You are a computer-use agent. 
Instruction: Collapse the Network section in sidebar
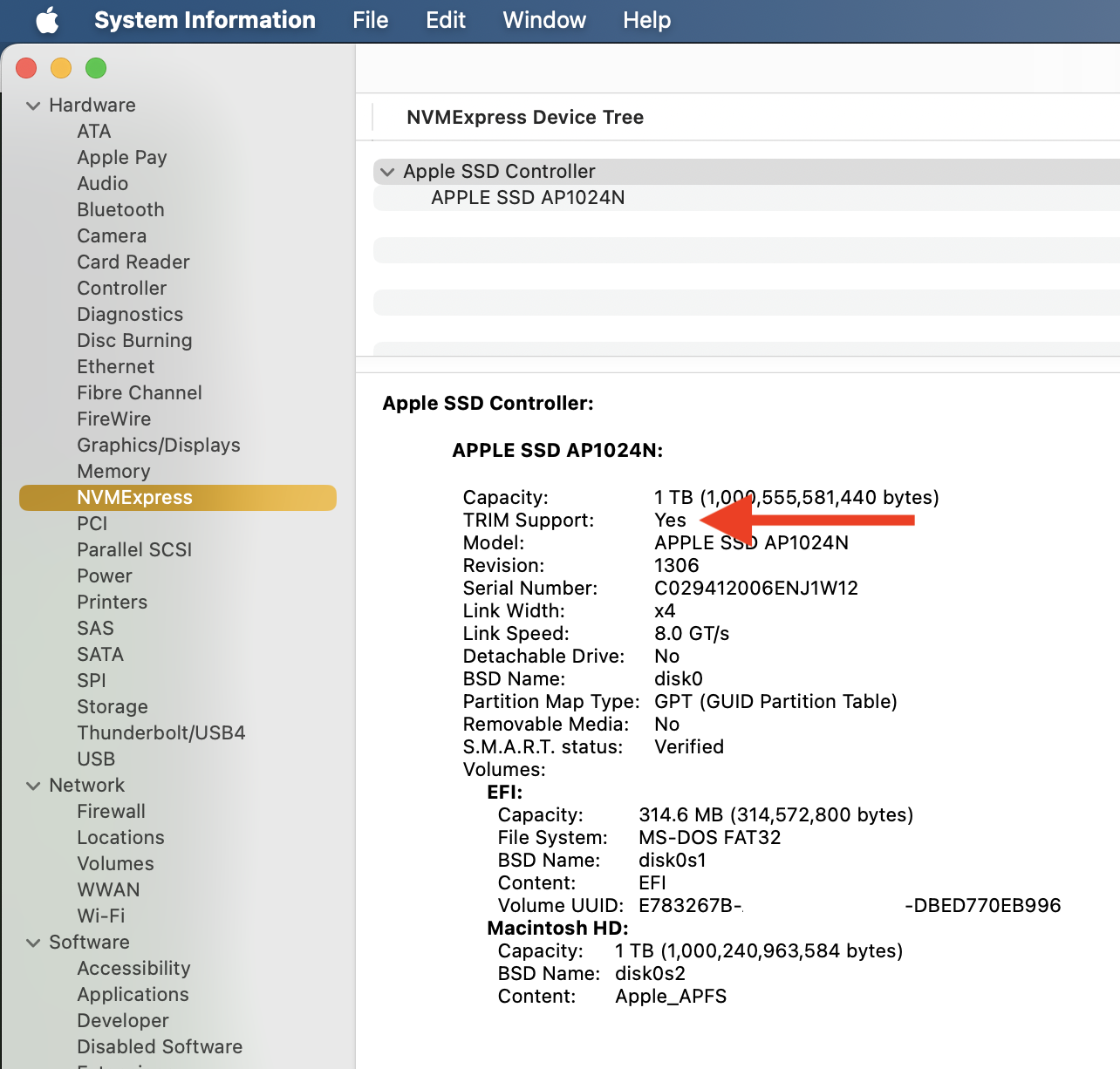click(x=33, y=786)
